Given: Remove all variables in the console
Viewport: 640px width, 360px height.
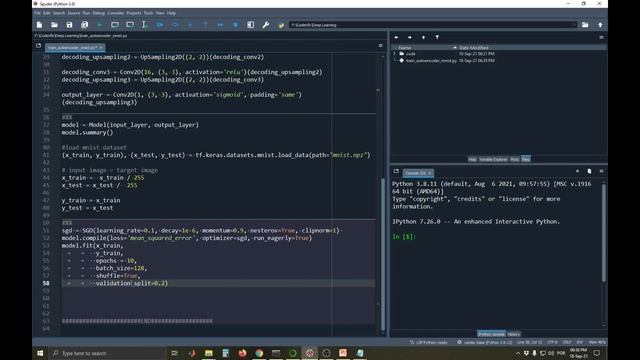Looking at the screenshot, I should (x=589, y=171).
